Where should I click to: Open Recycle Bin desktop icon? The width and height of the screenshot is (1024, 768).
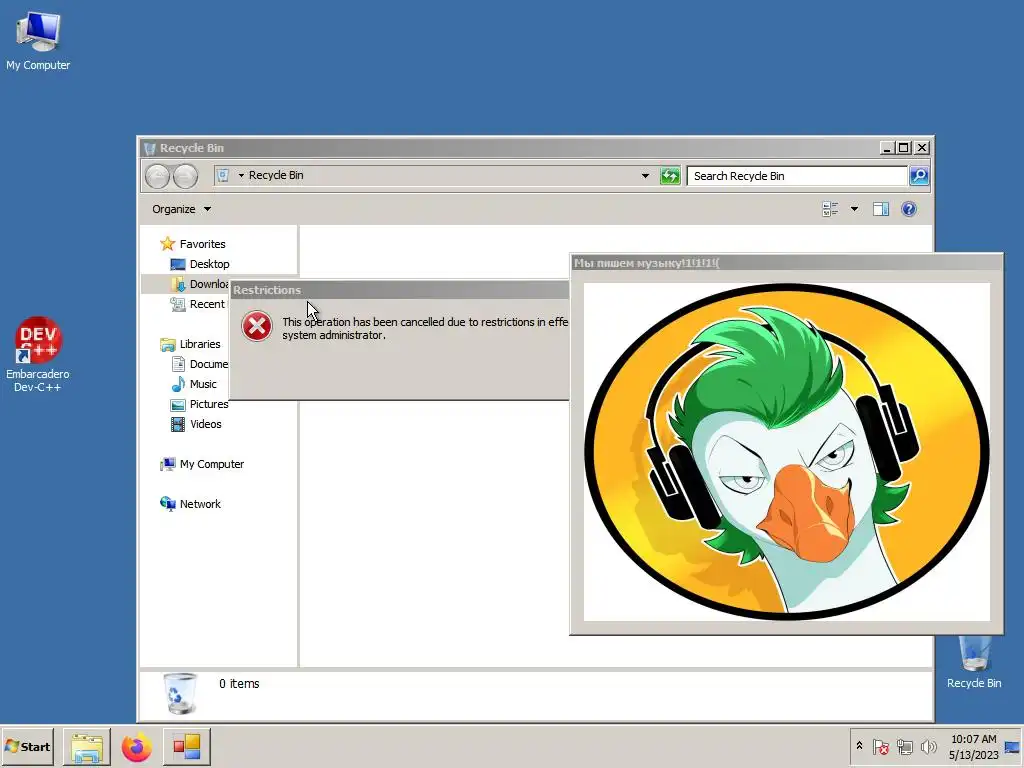coord(974,661)
